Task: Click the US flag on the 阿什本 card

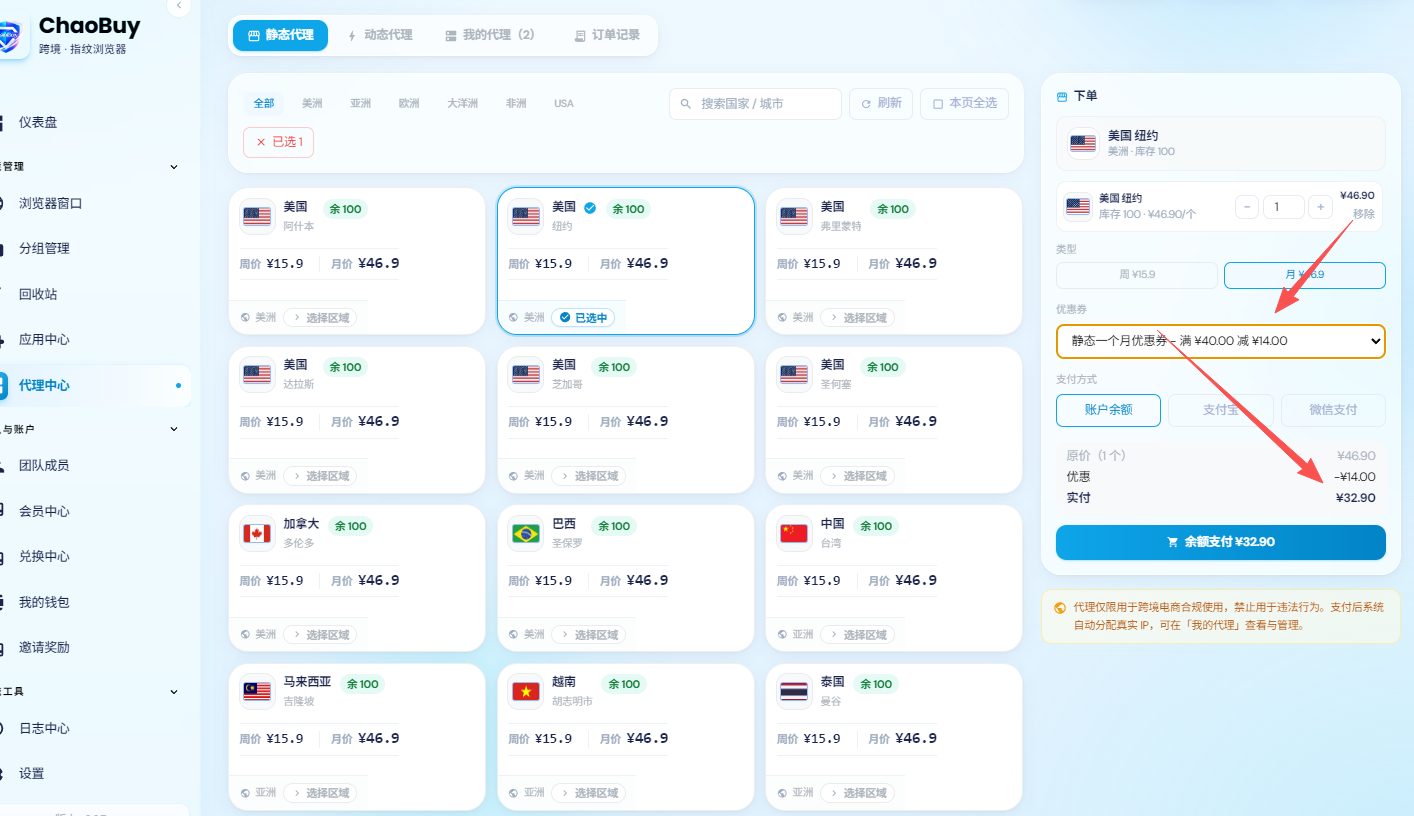Action: 257,216
